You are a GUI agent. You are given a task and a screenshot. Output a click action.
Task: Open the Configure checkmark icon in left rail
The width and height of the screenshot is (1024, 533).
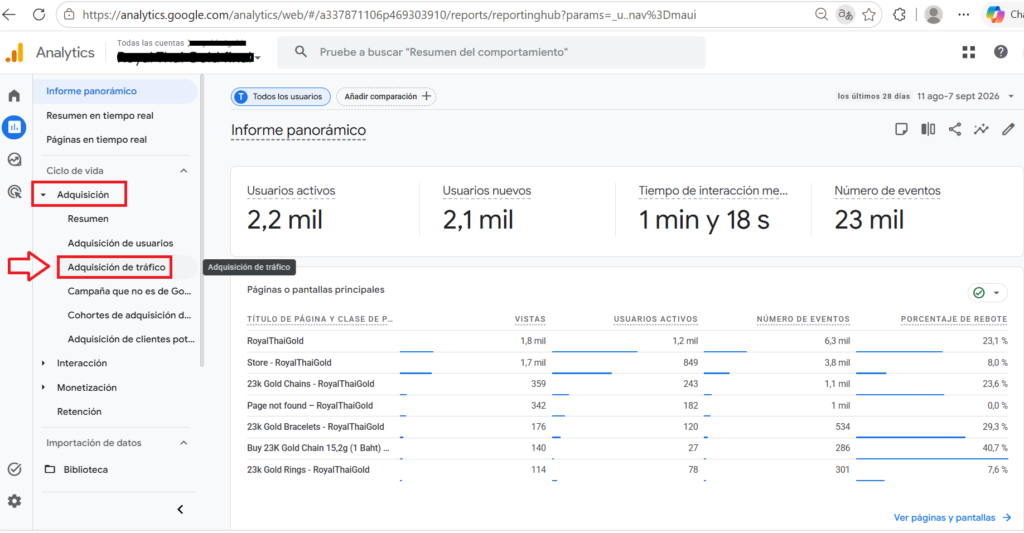point(14,469)
